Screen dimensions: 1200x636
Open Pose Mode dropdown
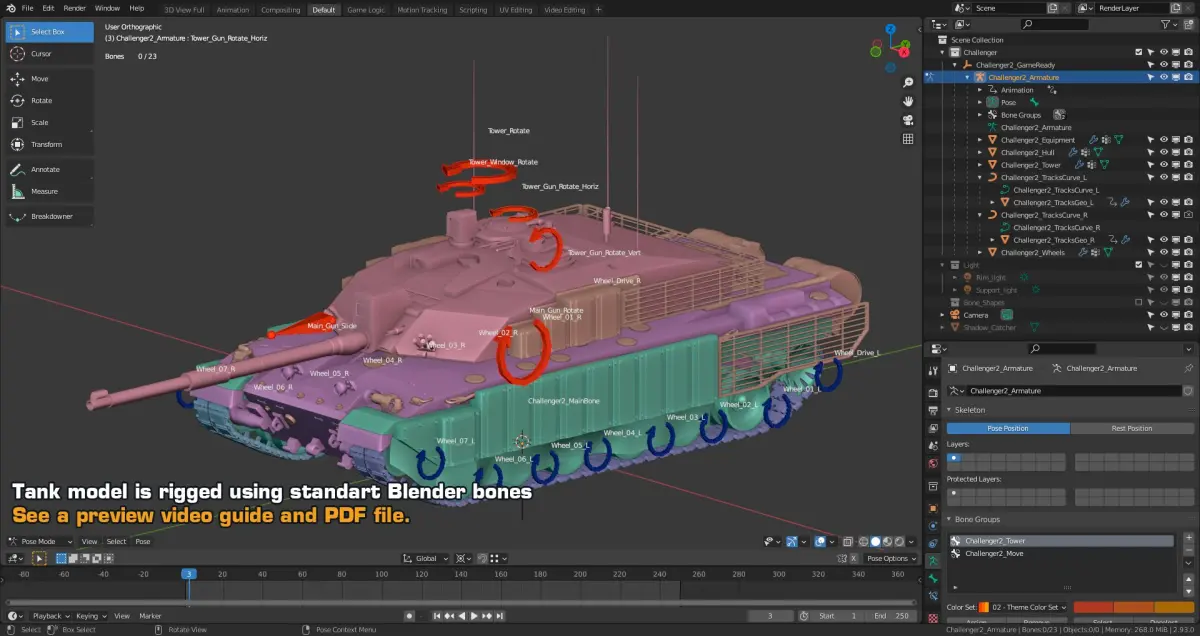(41, 542)
